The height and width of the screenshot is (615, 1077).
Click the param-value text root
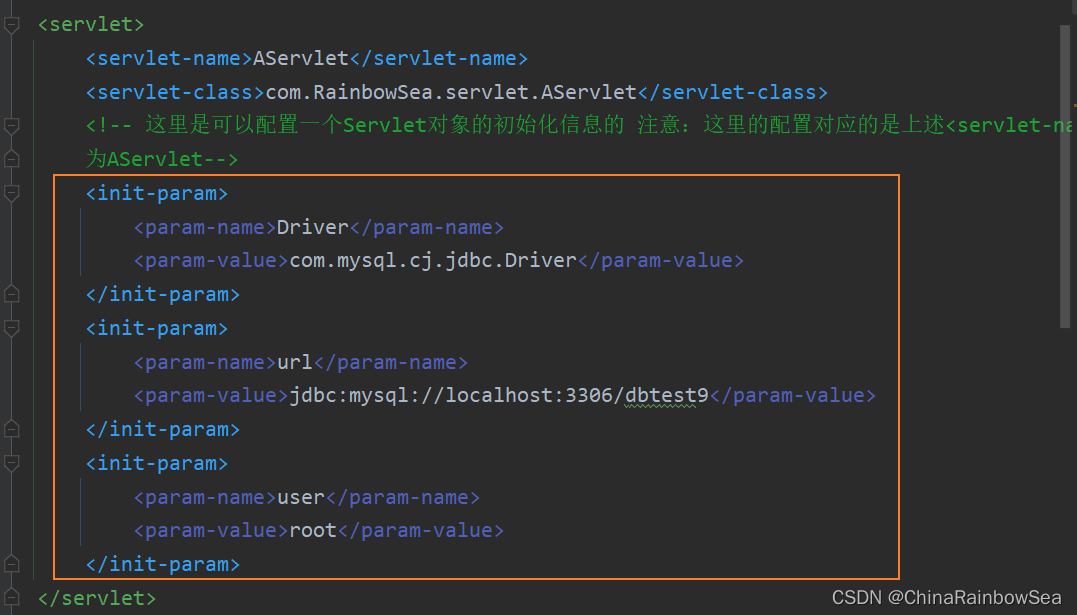[313, 530]
